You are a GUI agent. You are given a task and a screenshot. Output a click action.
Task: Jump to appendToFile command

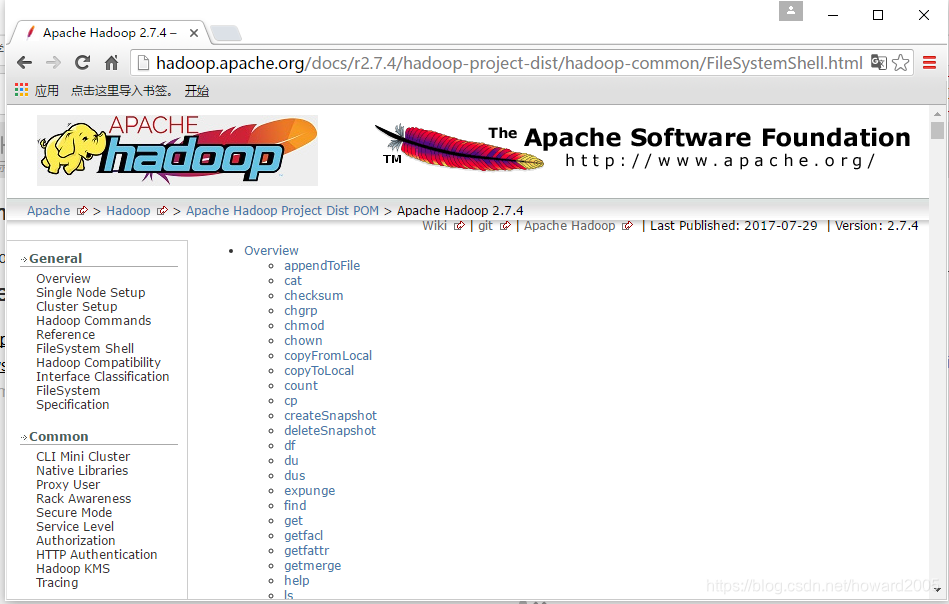[x=322, y=266]
